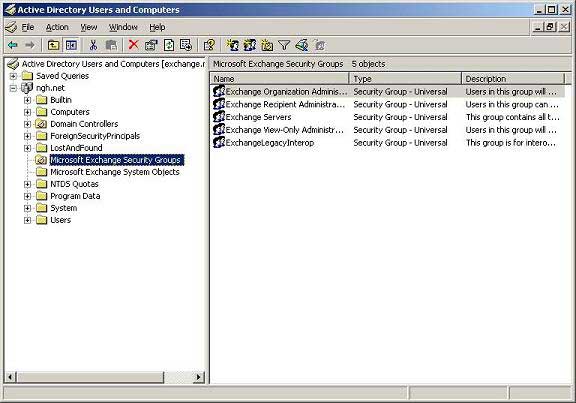Click description 'This group contains all t...'
This screenshot has height=403, width=576.
(x=512, y=117)
